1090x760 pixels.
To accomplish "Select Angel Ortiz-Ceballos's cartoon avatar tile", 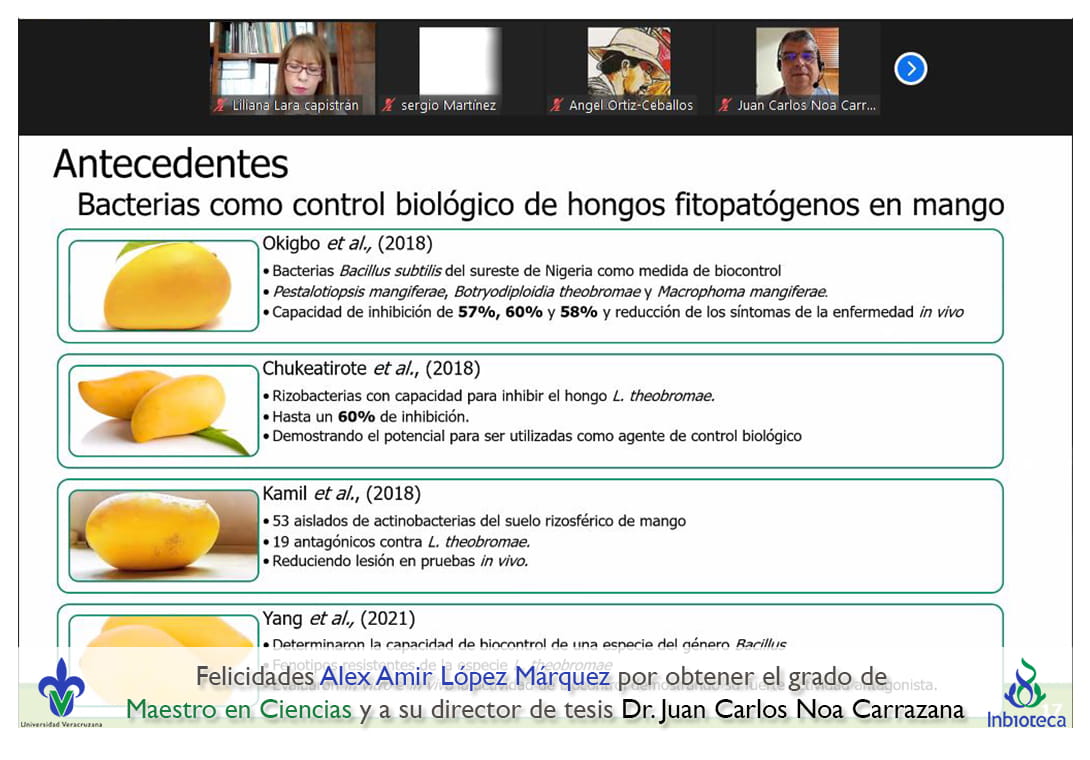I will click(x=628, y=60).
